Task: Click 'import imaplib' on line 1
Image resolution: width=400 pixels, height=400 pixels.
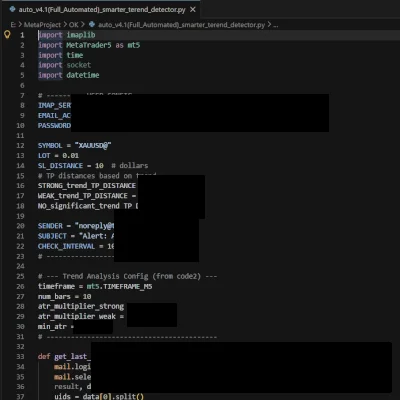Action: (67, 35)
